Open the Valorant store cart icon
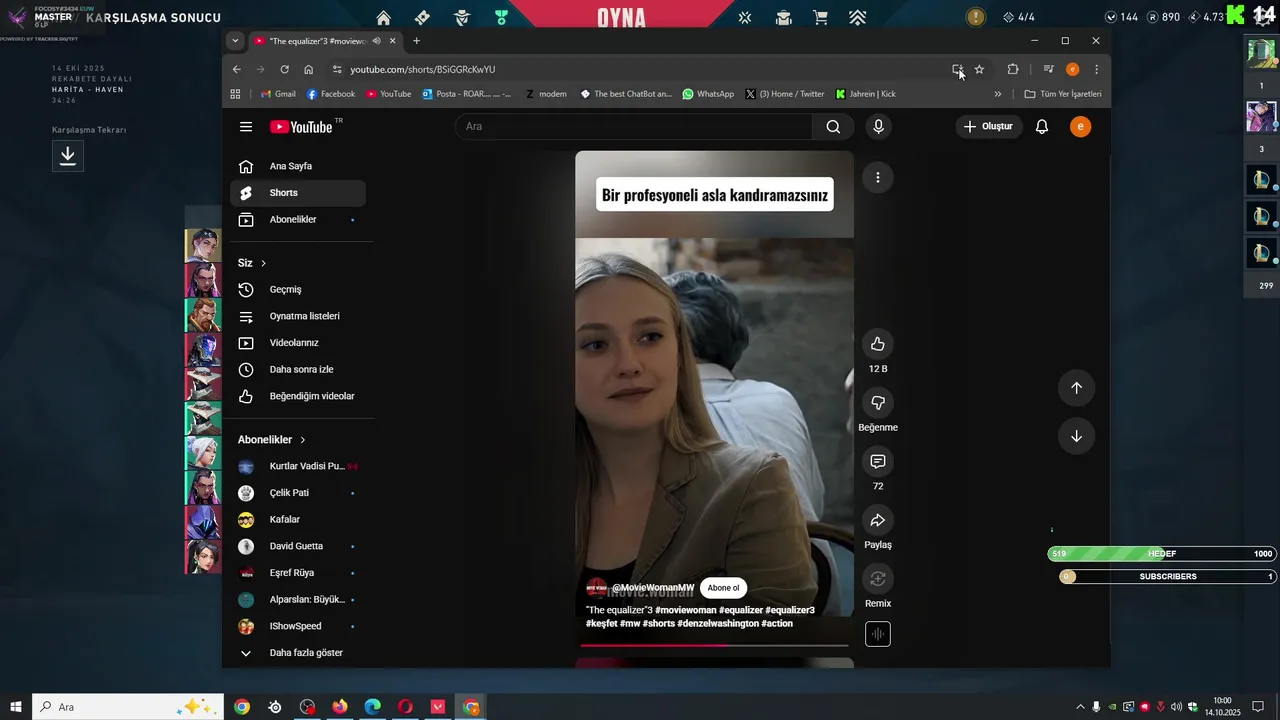Screen dimensions: 1280x720 click(821, 17)
